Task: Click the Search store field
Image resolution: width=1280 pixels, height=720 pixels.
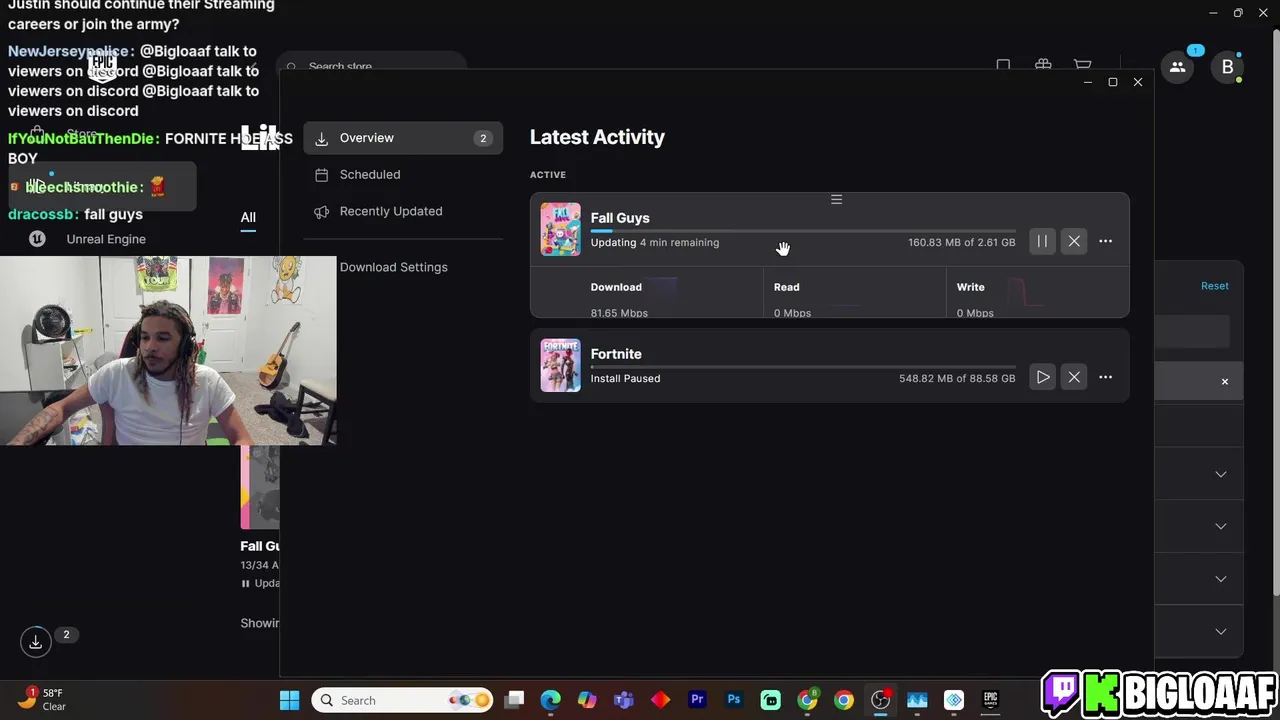Action: [372, 64]
